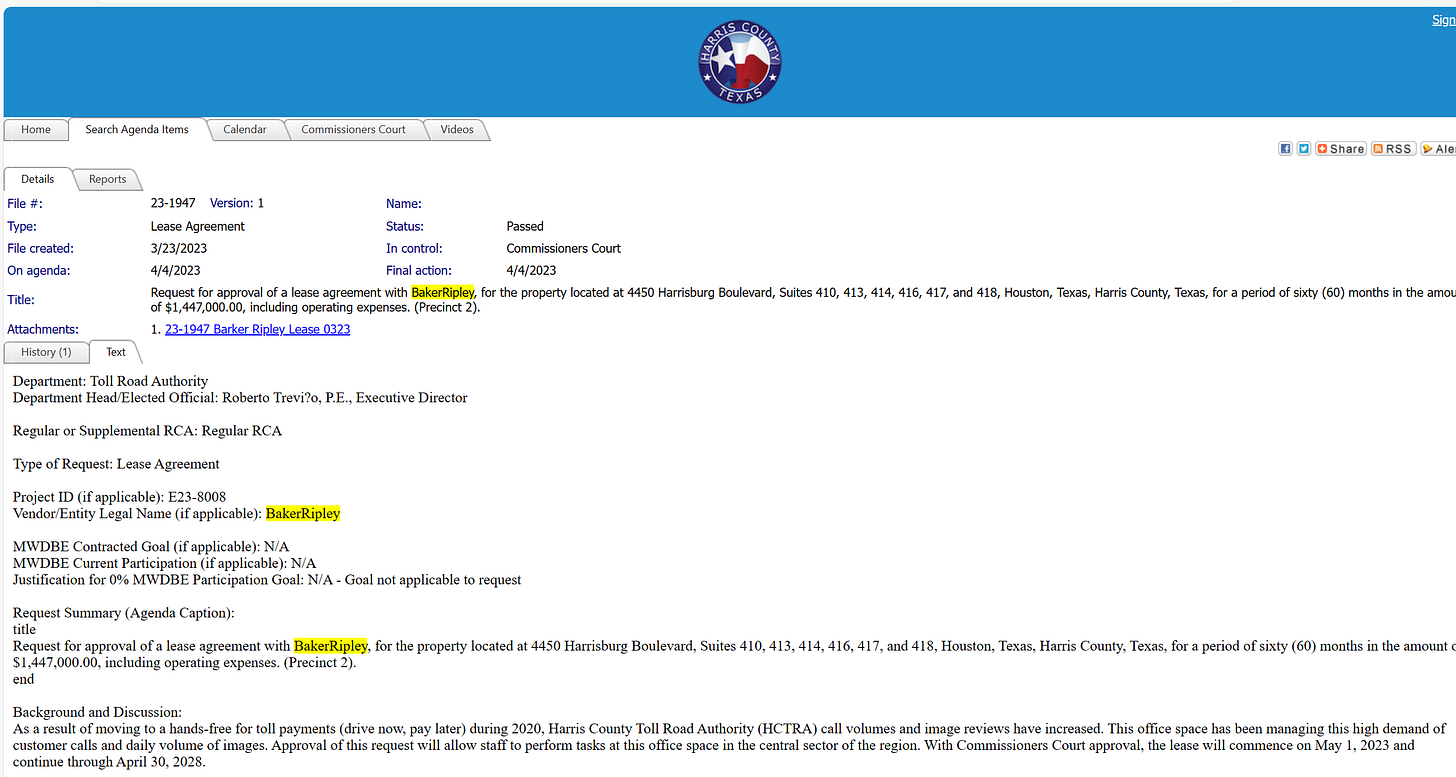Click Project ID E23-8008

119,497
